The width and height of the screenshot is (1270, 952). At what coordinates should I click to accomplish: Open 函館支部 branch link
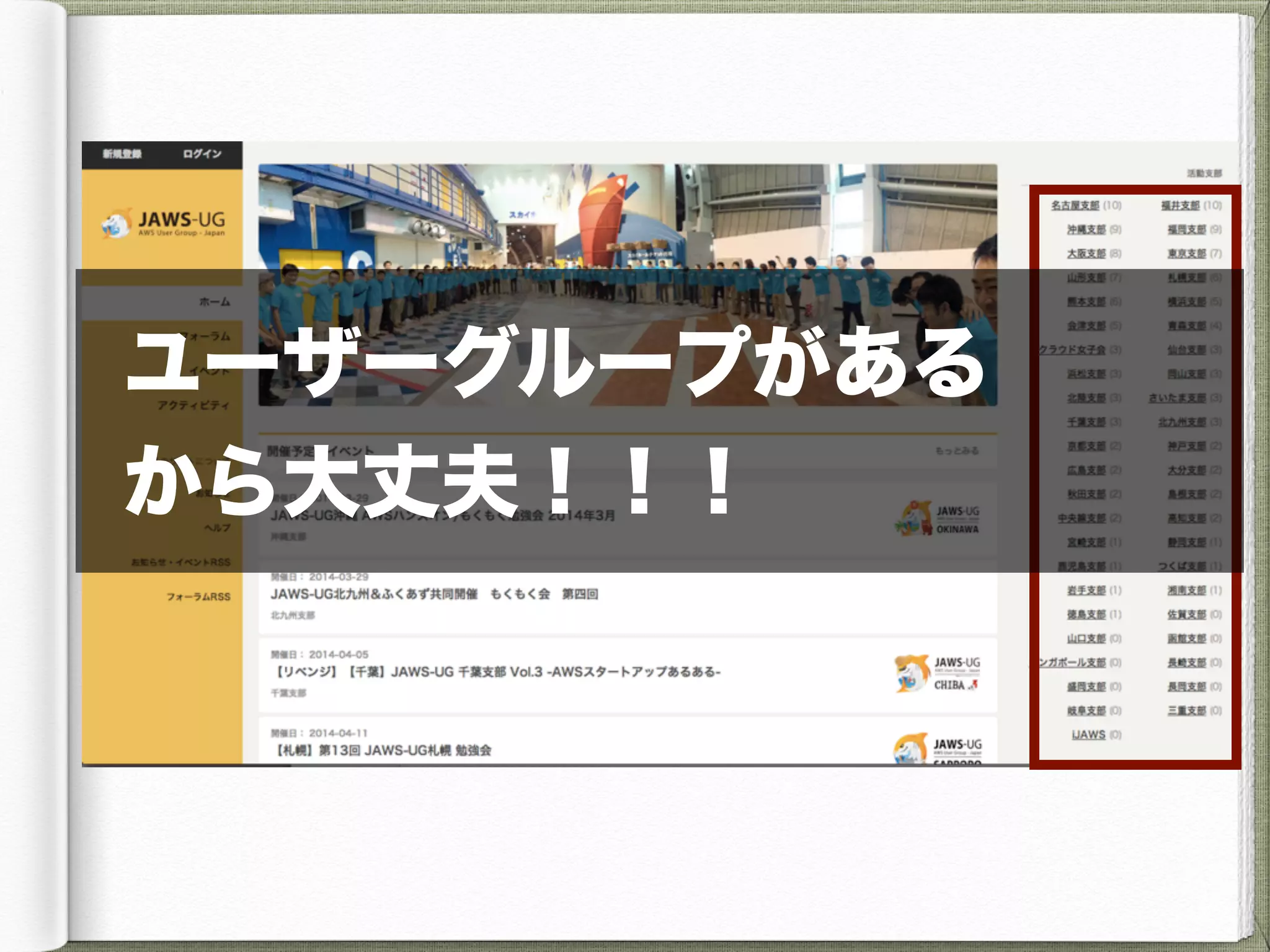pos(1187,639)
